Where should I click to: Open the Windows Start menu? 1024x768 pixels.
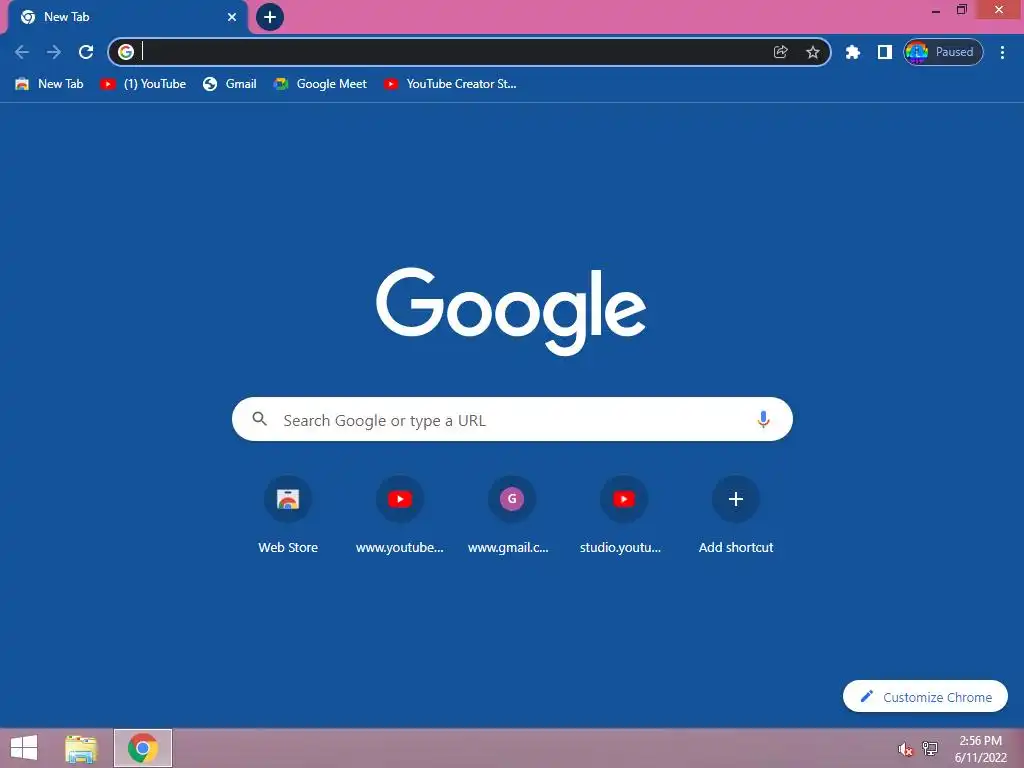click(x=24, y=748)
